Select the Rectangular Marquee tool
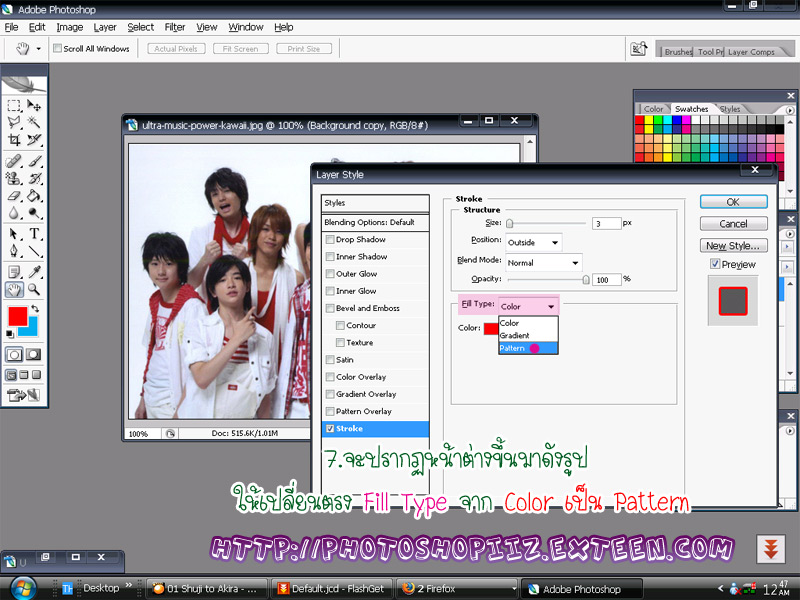 (14, 105)
